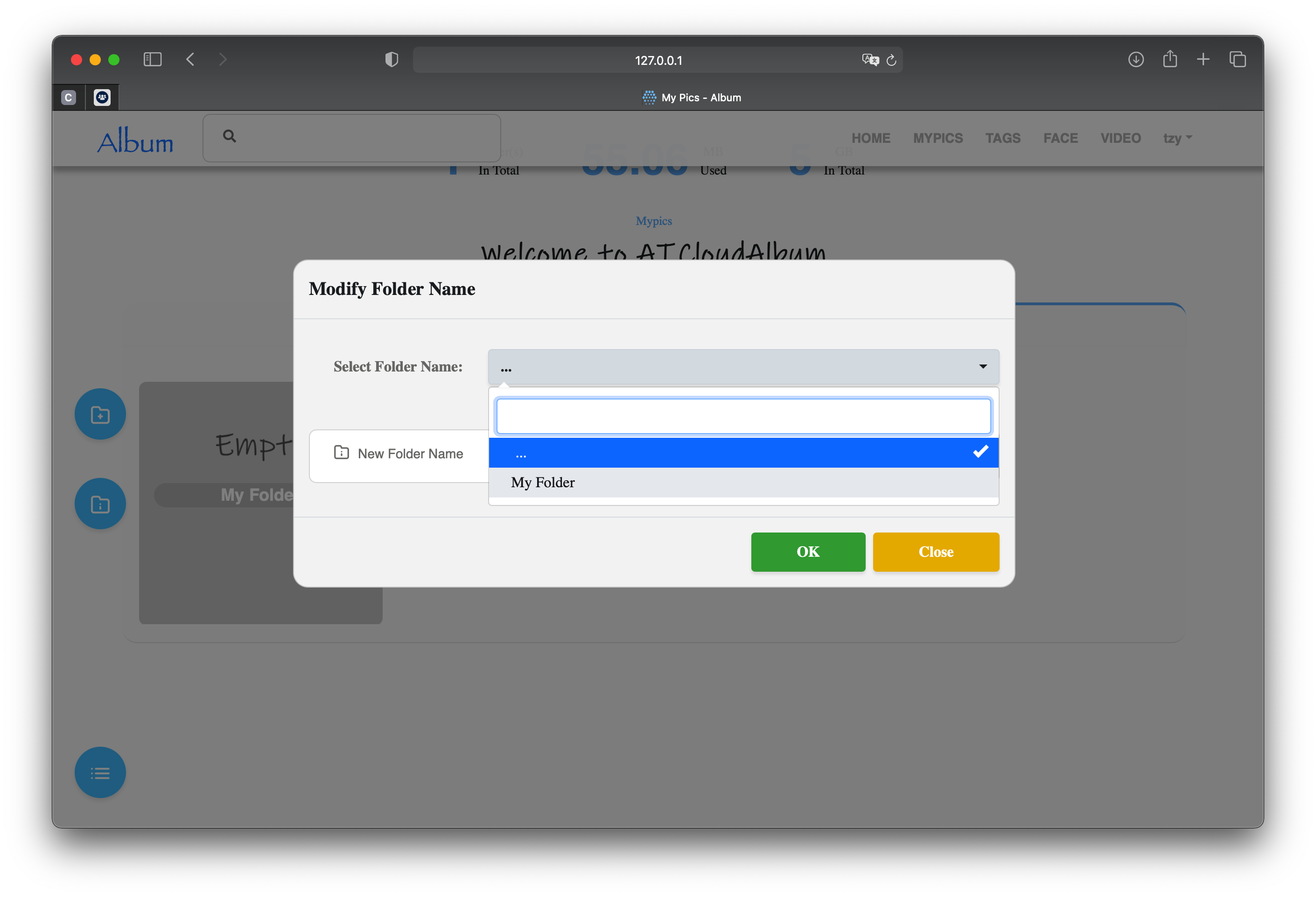Click the 127.0.0.1 address bar
The image size is (1316, 897).
click(658, 60)
